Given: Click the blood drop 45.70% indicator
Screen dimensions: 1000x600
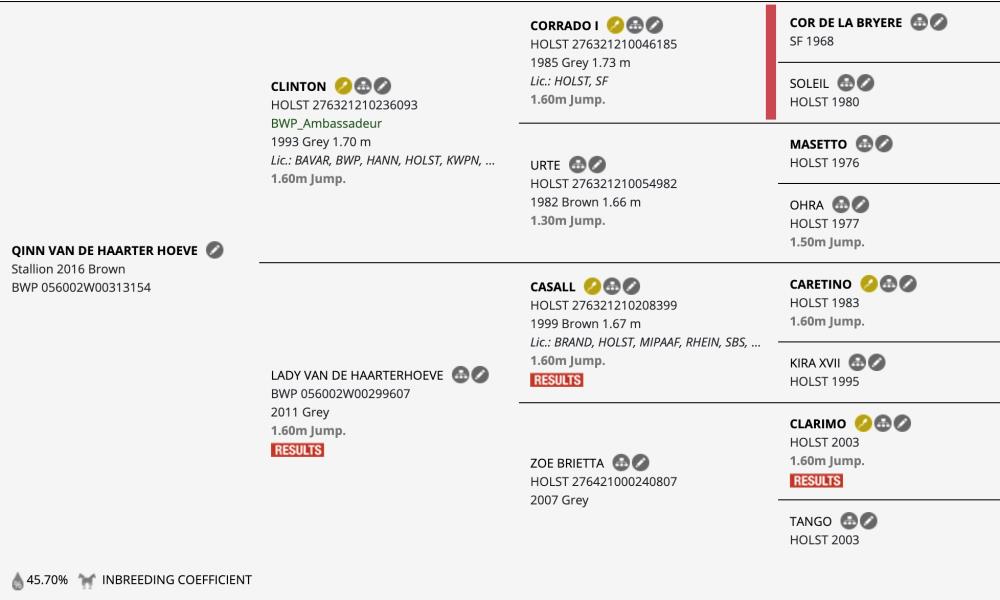Looking at the screenshot, I should [40, 580].
